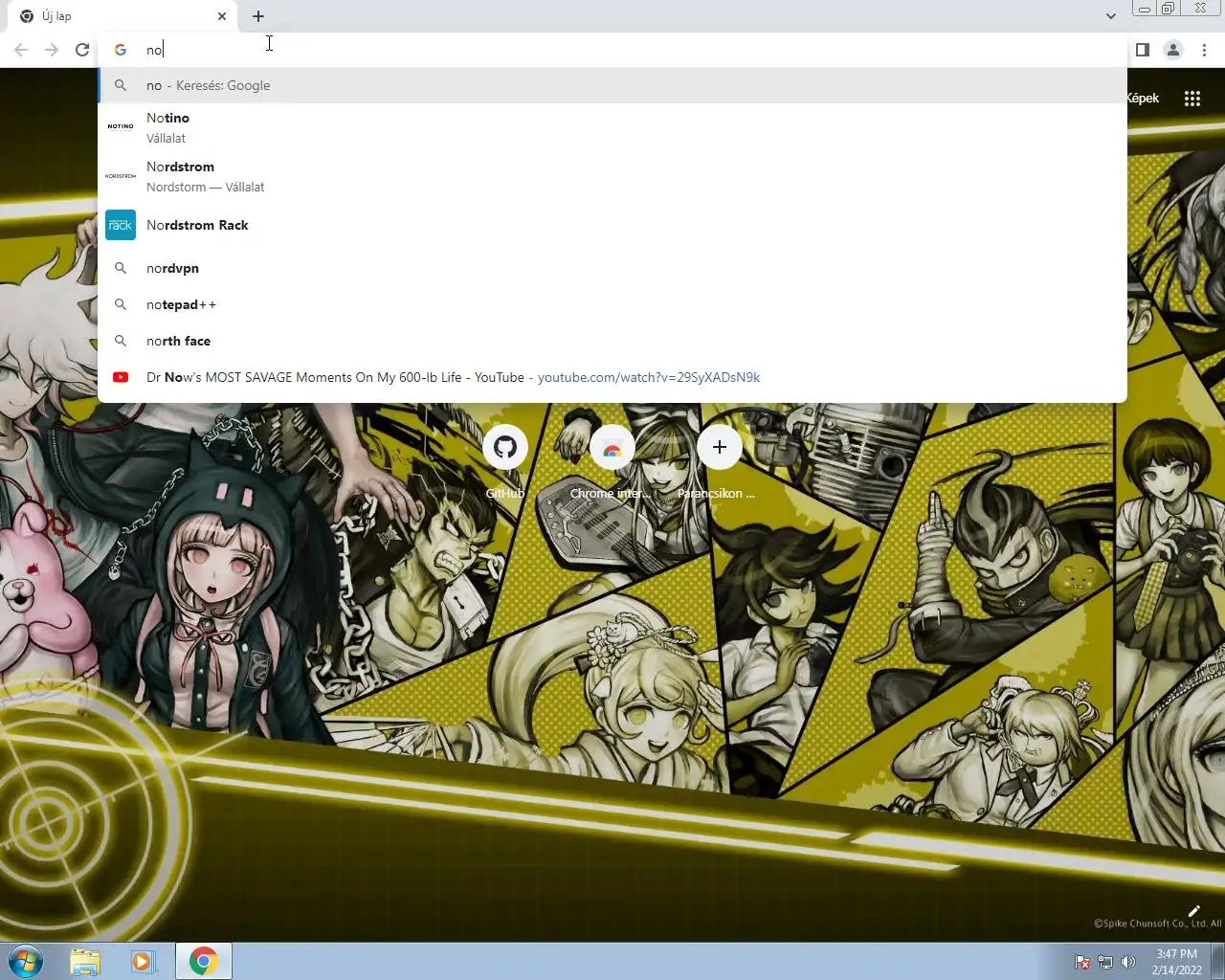Image resolution: width=1225 pixels, height=980 pixels.
Task: Open the tab search dropdown arrow
Action: pos(1110,16)
